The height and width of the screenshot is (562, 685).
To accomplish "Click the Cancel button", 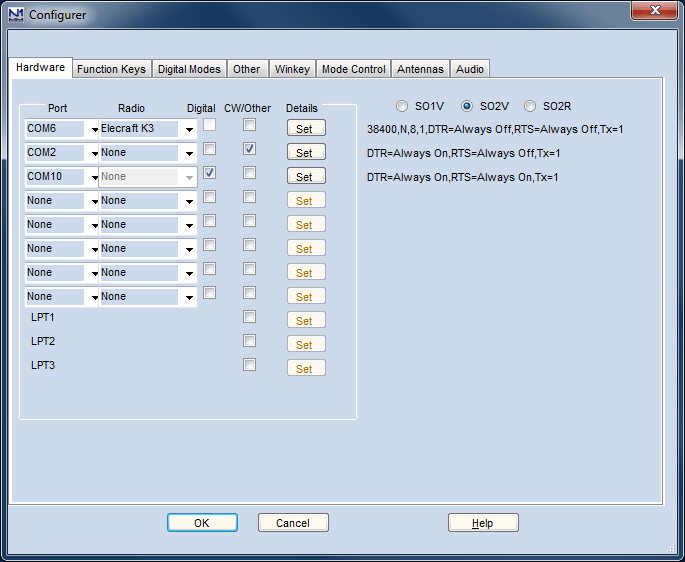I will pyautogui.click(x=293, y=523).
